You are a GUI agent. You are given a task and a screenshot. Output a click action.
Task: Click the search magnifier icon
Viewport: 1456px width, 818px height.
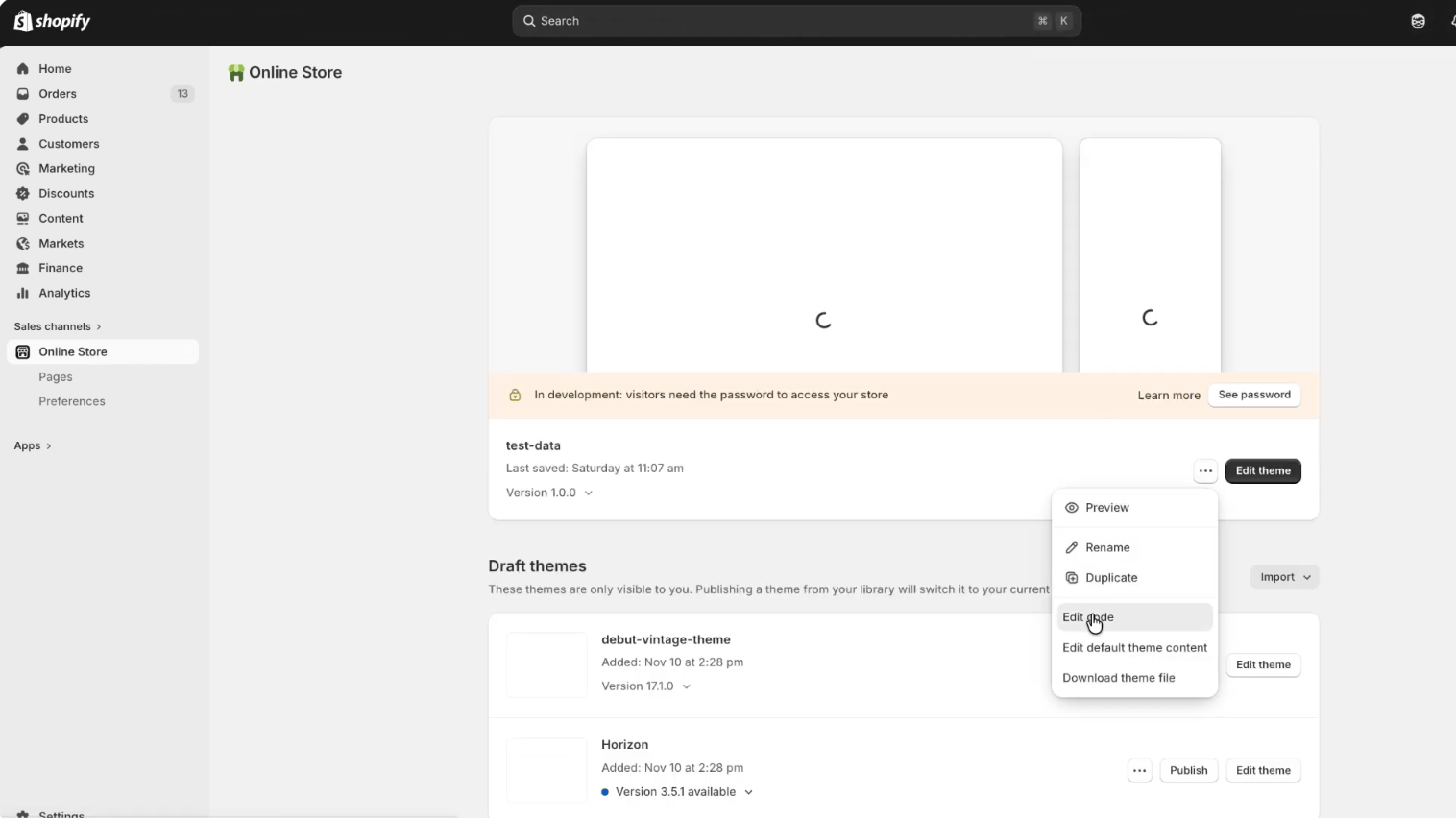point(529,21)
